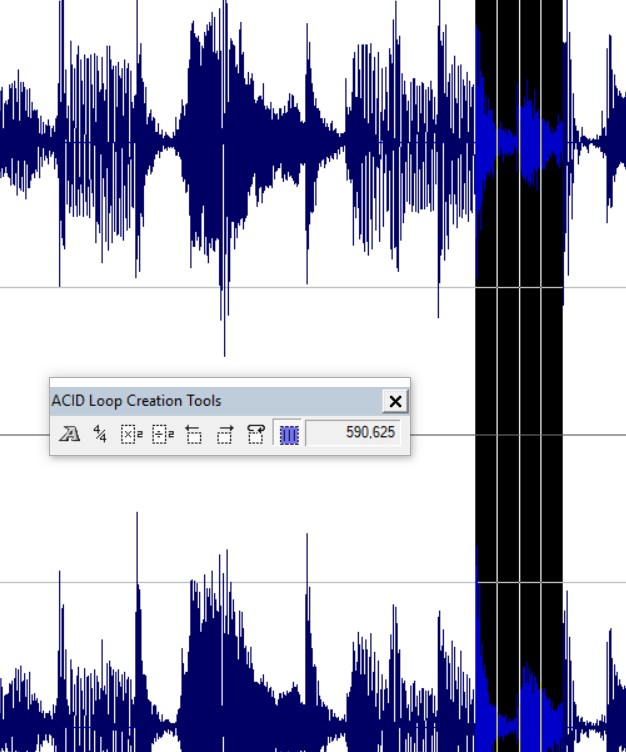
Task: Halve the selection with the ÷2 icon
Action: (162, 434)
